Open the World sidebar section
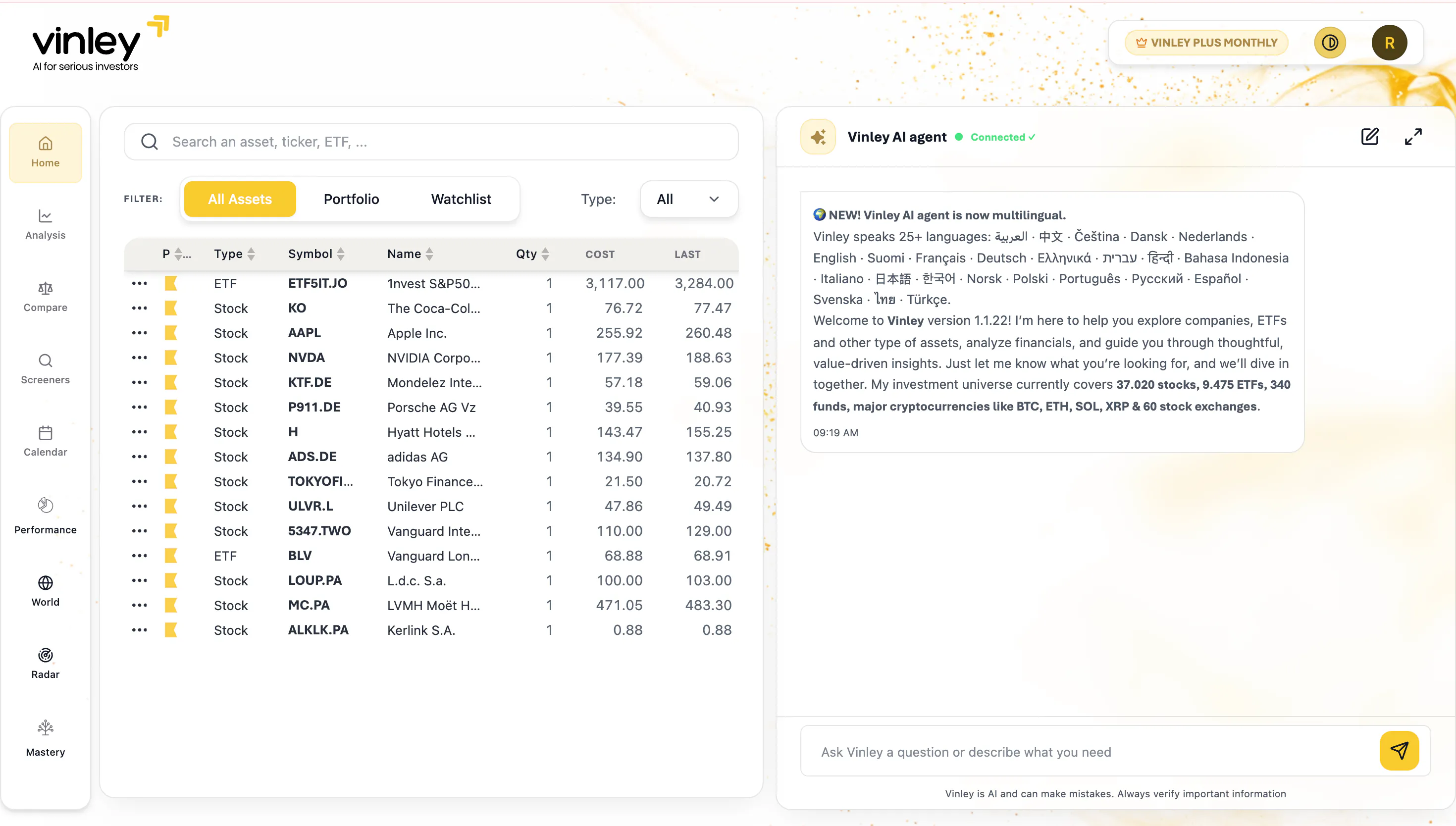Viewport: 1456px width, 826px height. point(46,591)
